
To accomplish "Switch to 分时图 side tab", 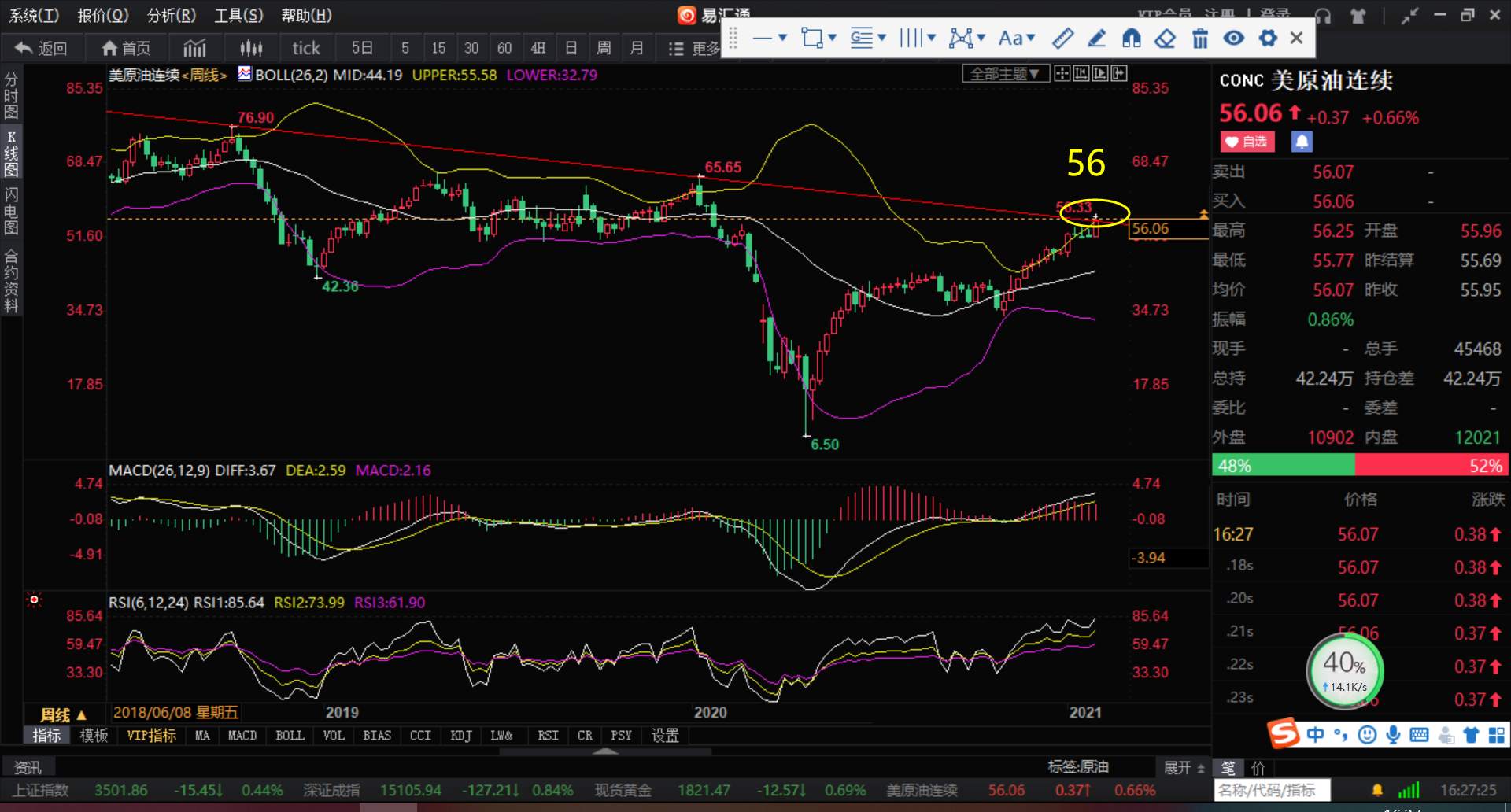I will pos(11,95).
